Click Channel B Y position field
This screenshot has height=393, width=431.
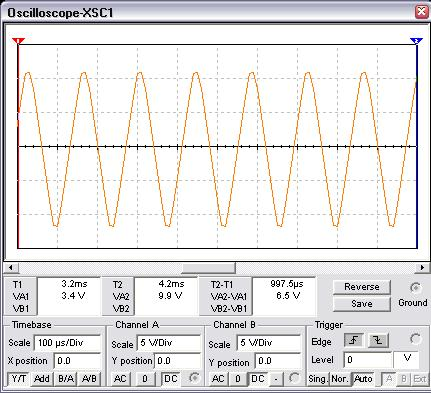[278, 361]
